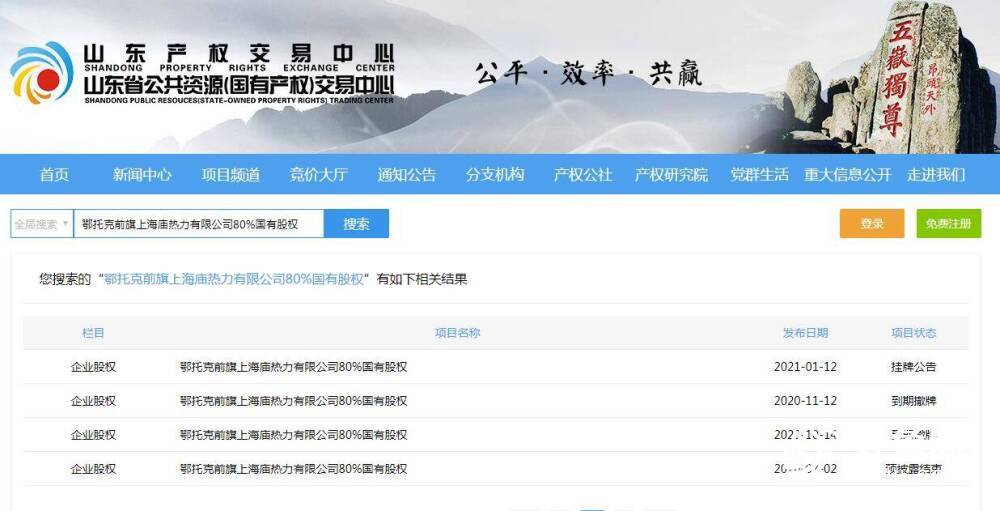The width and height of the screenshot is (1000, 511).
Task: Click the 2021-01-12 date cell
Action: click(x=805, y=367)
